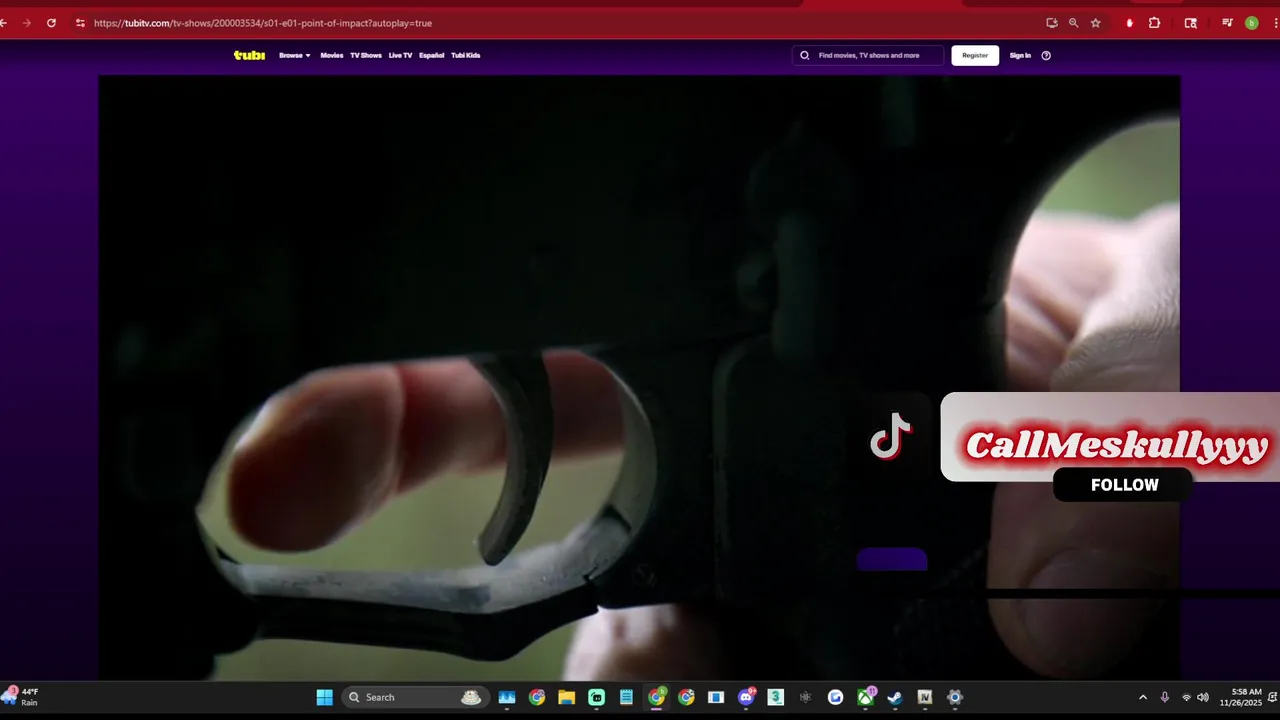Image resolution: width=1280 pixels, height=720 pixels.
Task: Go to TV Shows
Action: click(x=366, y=55)
